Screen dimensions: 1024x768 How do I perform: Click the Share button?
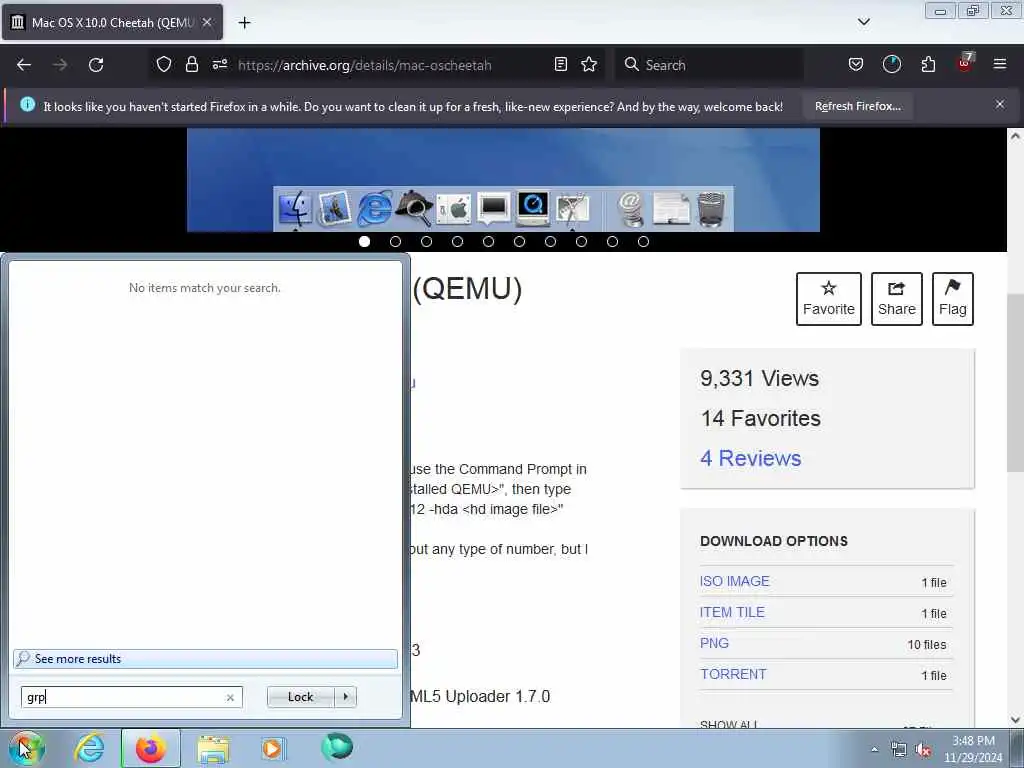click(x=897, y=298)
